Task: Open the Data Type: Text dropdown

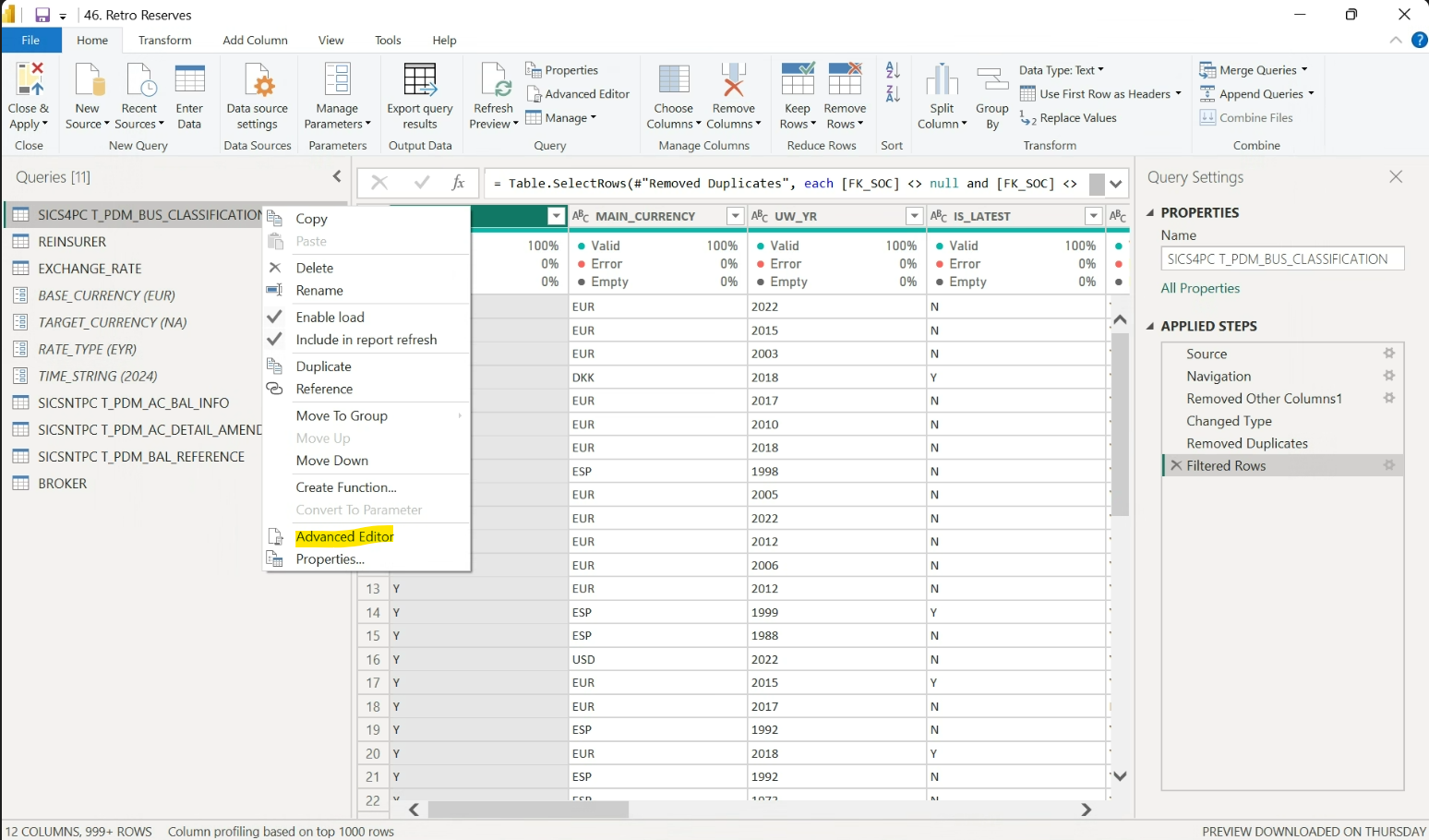Action: coord(1062,70)
